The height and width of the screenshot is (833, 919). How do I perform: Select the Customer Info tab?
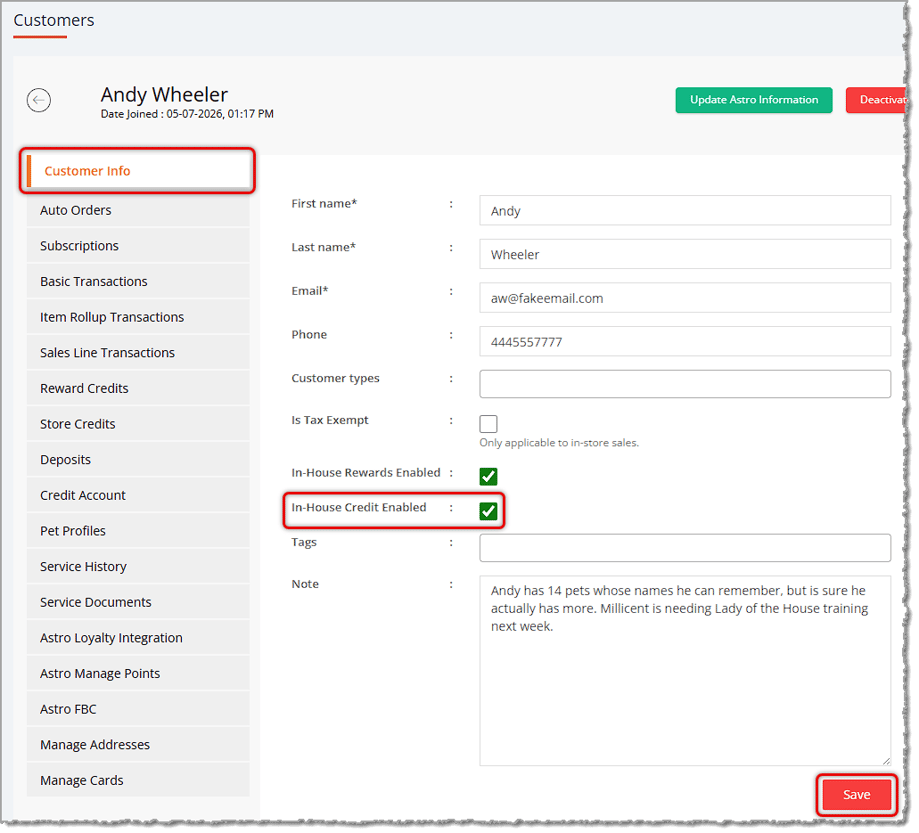click(138, 171)
